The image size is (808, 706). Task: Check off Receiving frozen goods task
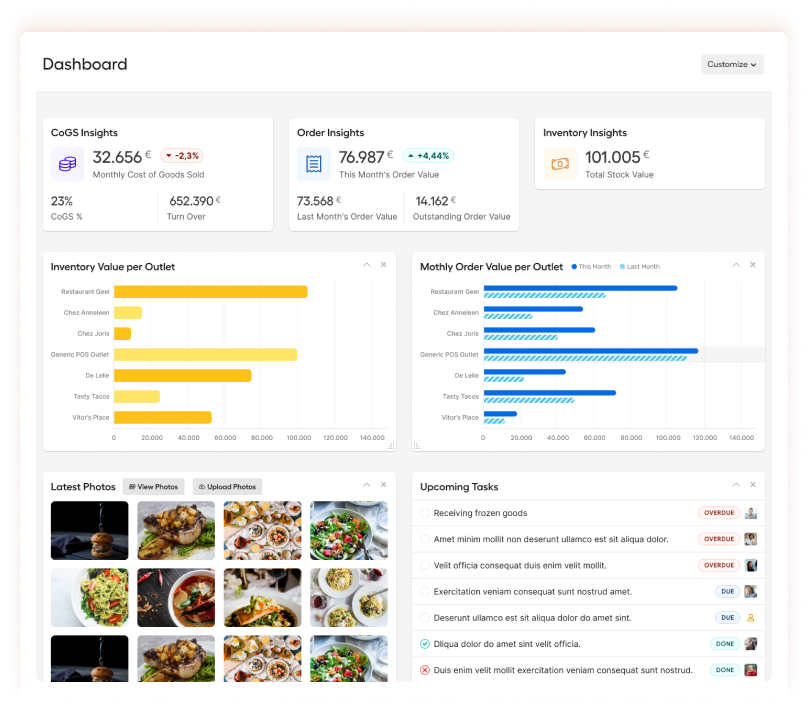click(x=425, y=513)
